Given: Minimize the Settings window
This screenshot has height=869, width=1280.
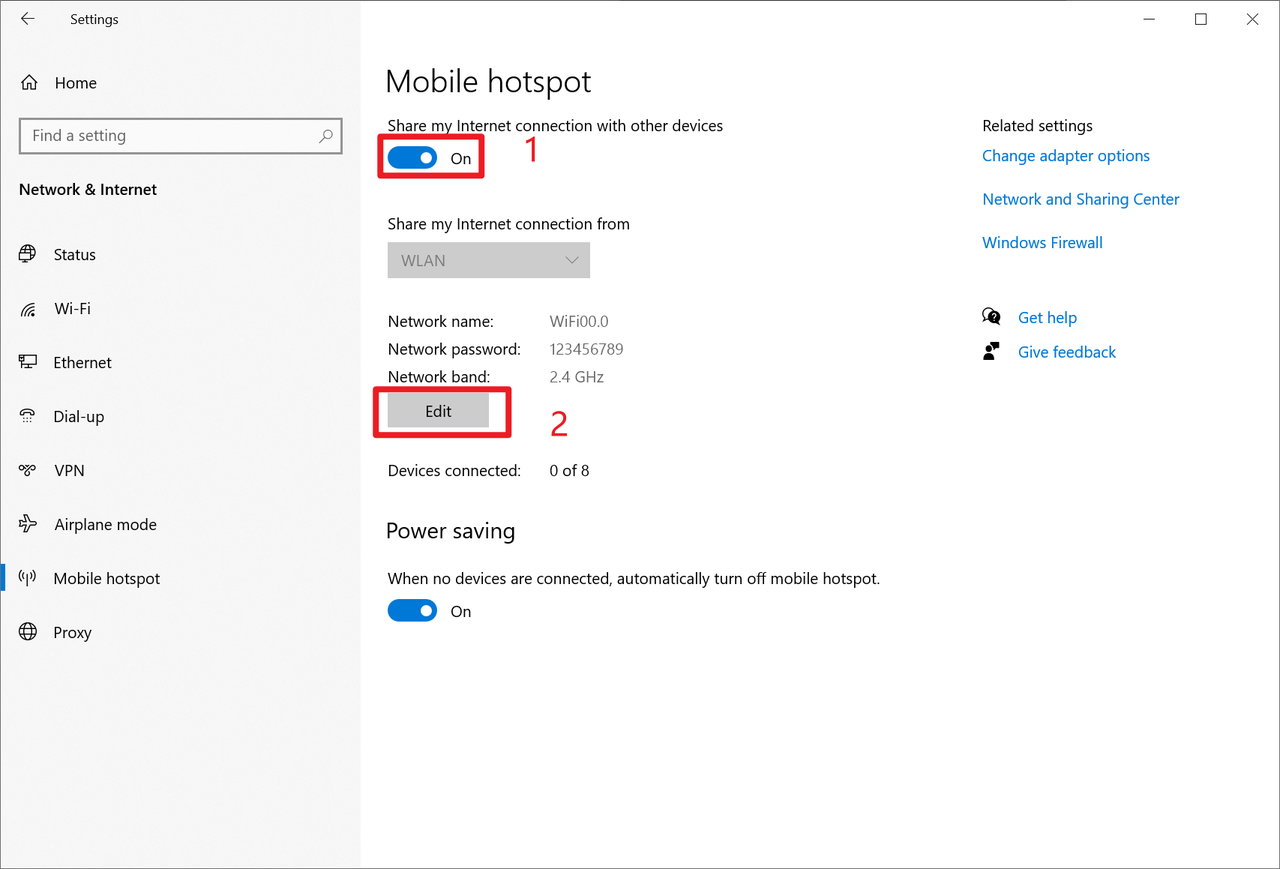Looking at the screenshot, I should [x=1149, y=19].
